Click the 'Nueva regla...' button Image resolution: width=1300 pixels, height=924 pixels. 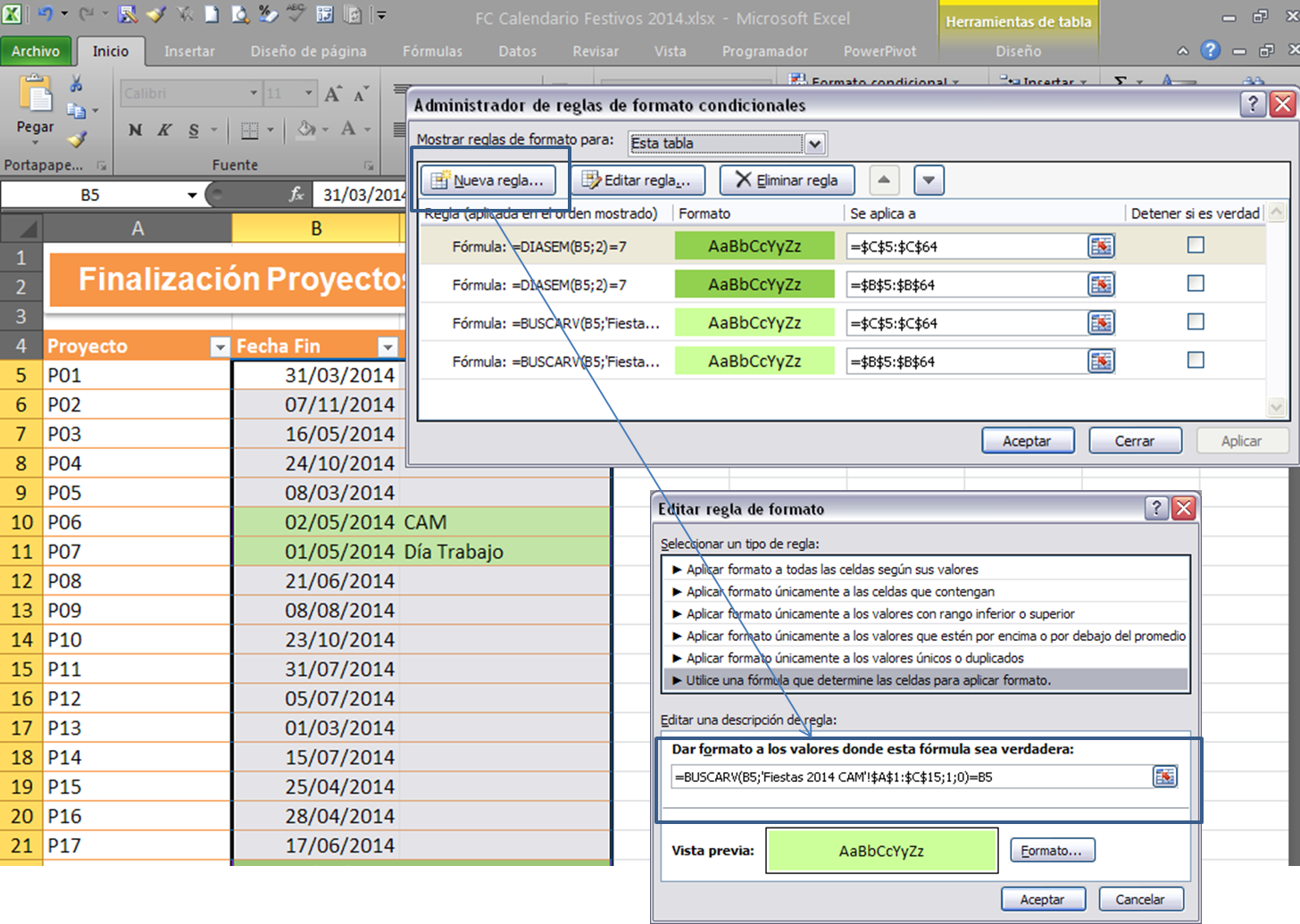pyautogui.click(x=487, y=180)
